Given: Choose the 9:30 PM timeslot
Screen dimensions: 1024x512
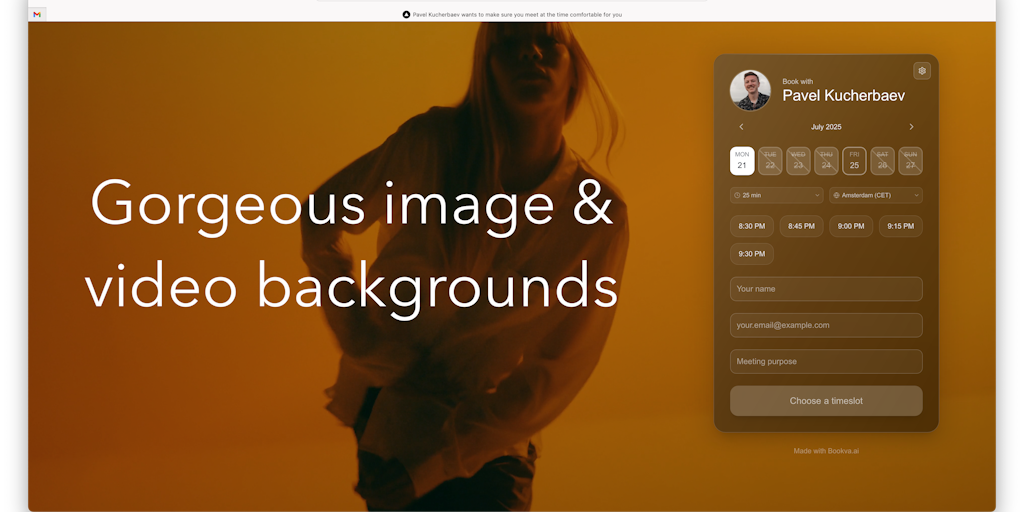Looking at the screenshot, I should (x=751, y=254).
